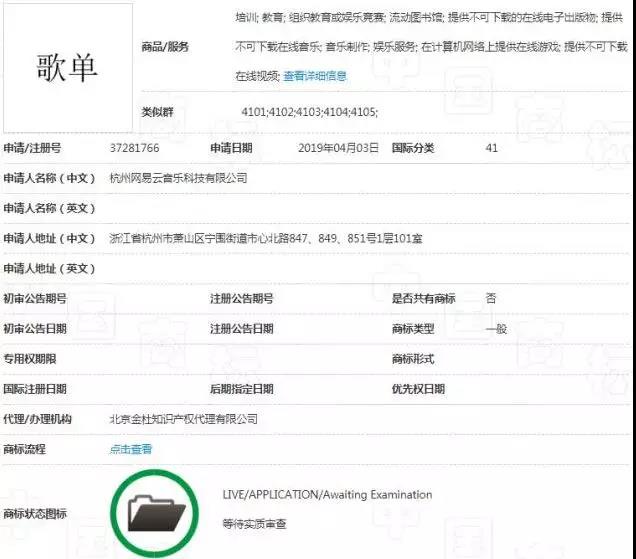Click the 国际注册日期 label
This screenshot has width=636, height=559.
pyautogui.click(x=35, y=389)
